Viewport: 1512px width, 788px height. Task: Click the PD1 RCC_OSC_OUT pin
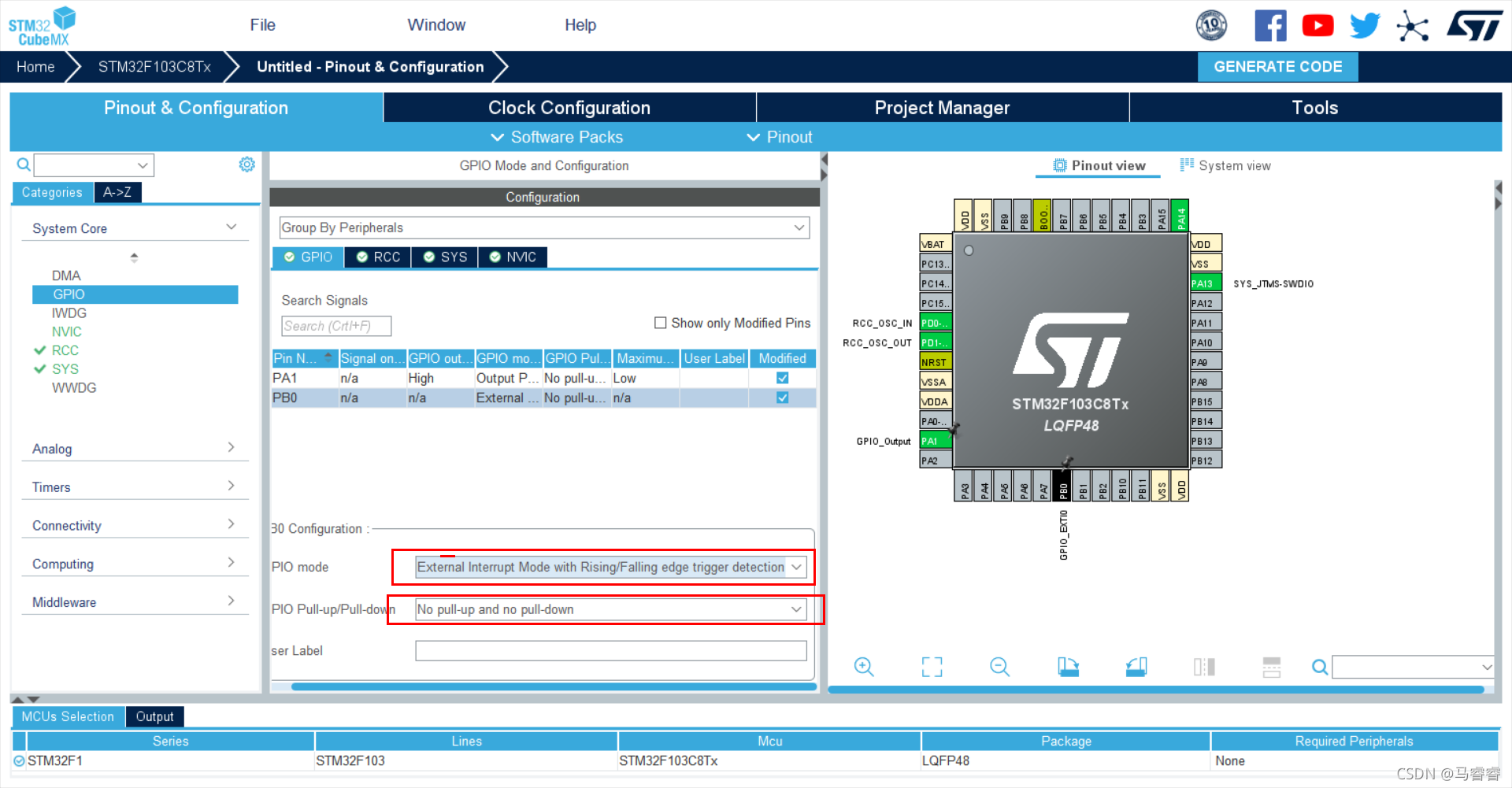(x=936, y=342)
